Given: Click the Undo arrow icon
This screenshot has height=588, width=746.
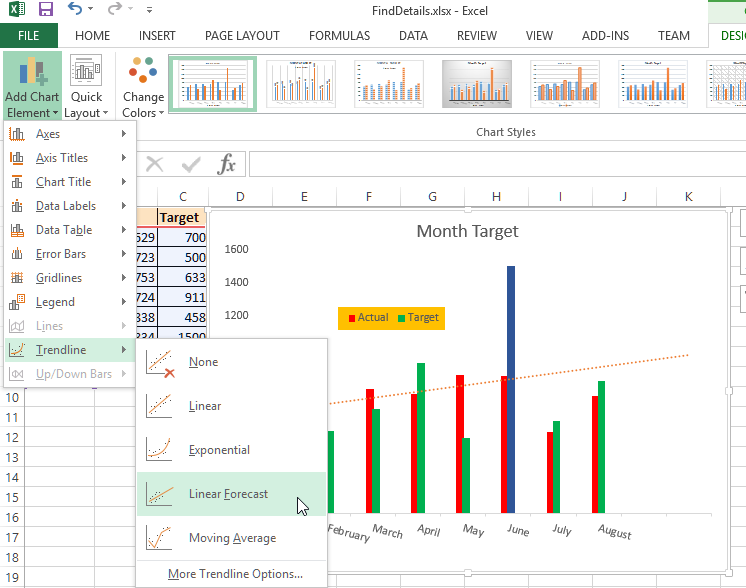Looking at the screenshot, I should (x=75, y=9).
